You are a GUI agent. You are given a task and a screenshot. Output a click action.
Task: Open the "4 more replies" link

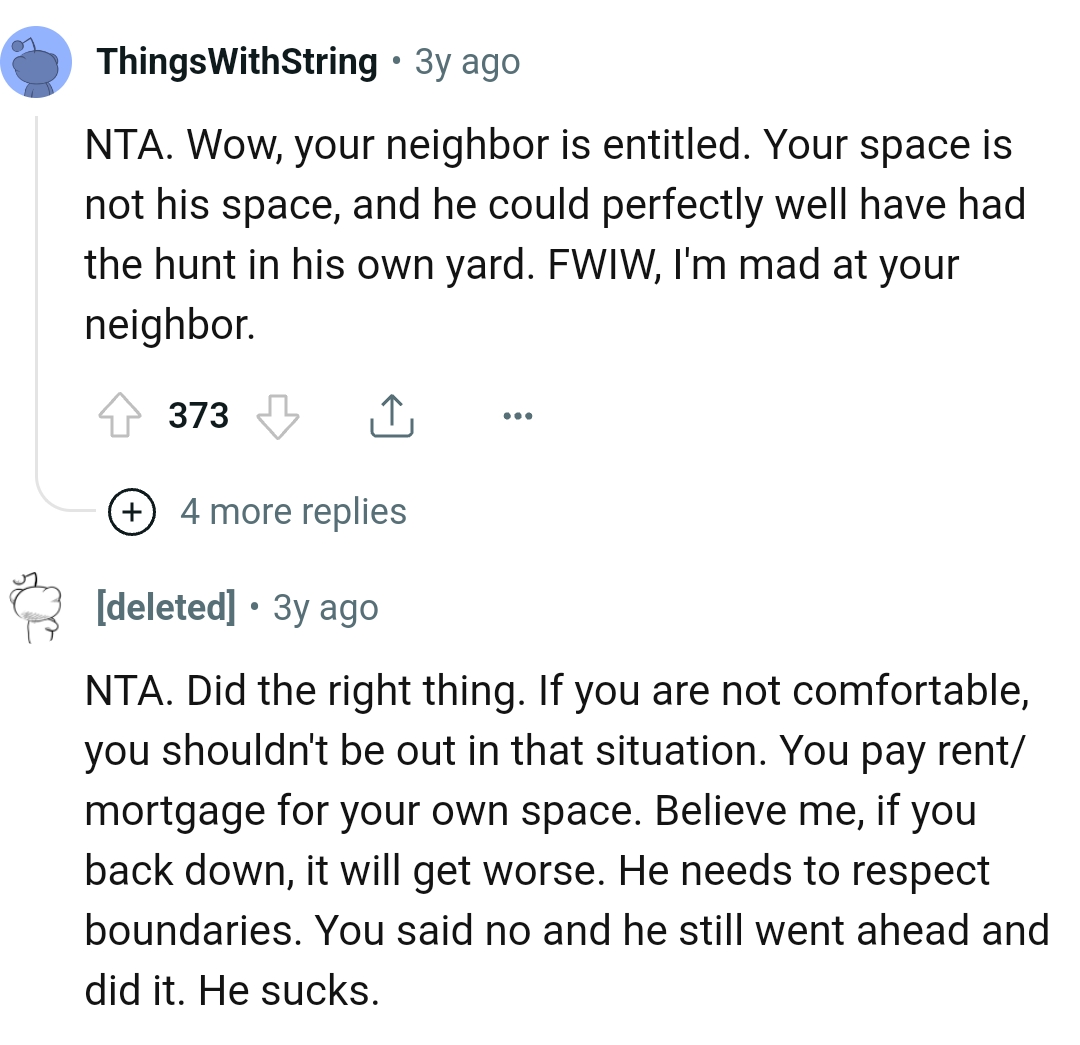tap(293, 512)
